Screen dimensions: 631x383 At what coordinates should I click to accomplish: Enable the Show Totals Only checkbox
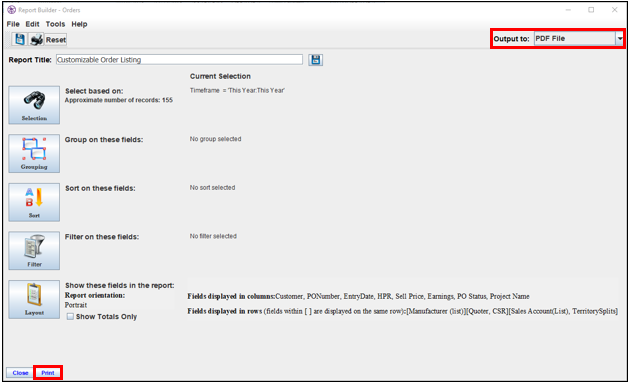[70, 317]
